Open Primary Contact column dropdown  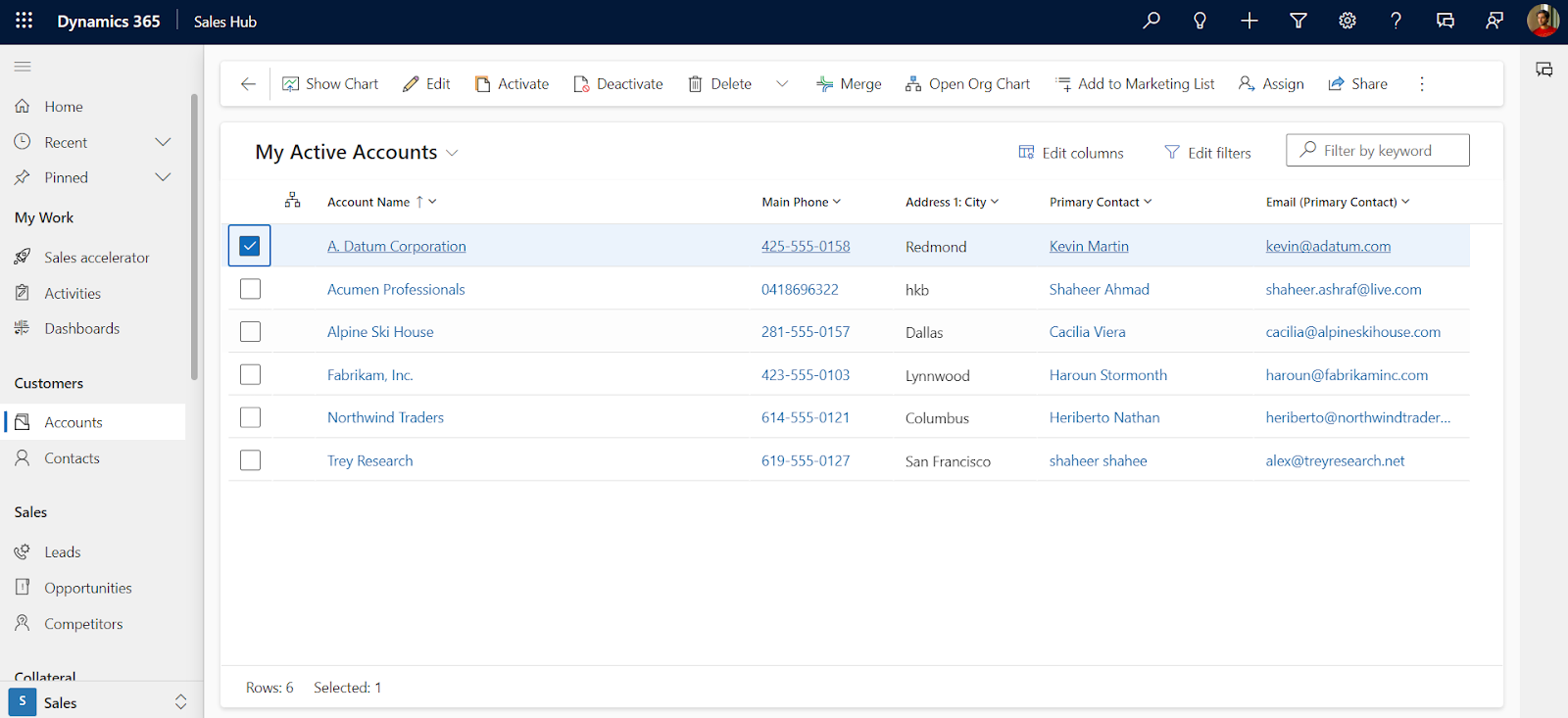1148,202
